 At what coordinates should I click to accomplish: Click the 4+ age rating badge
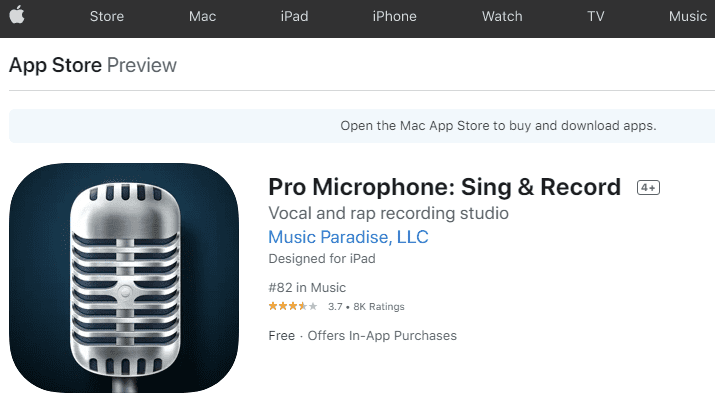(648, 187)
